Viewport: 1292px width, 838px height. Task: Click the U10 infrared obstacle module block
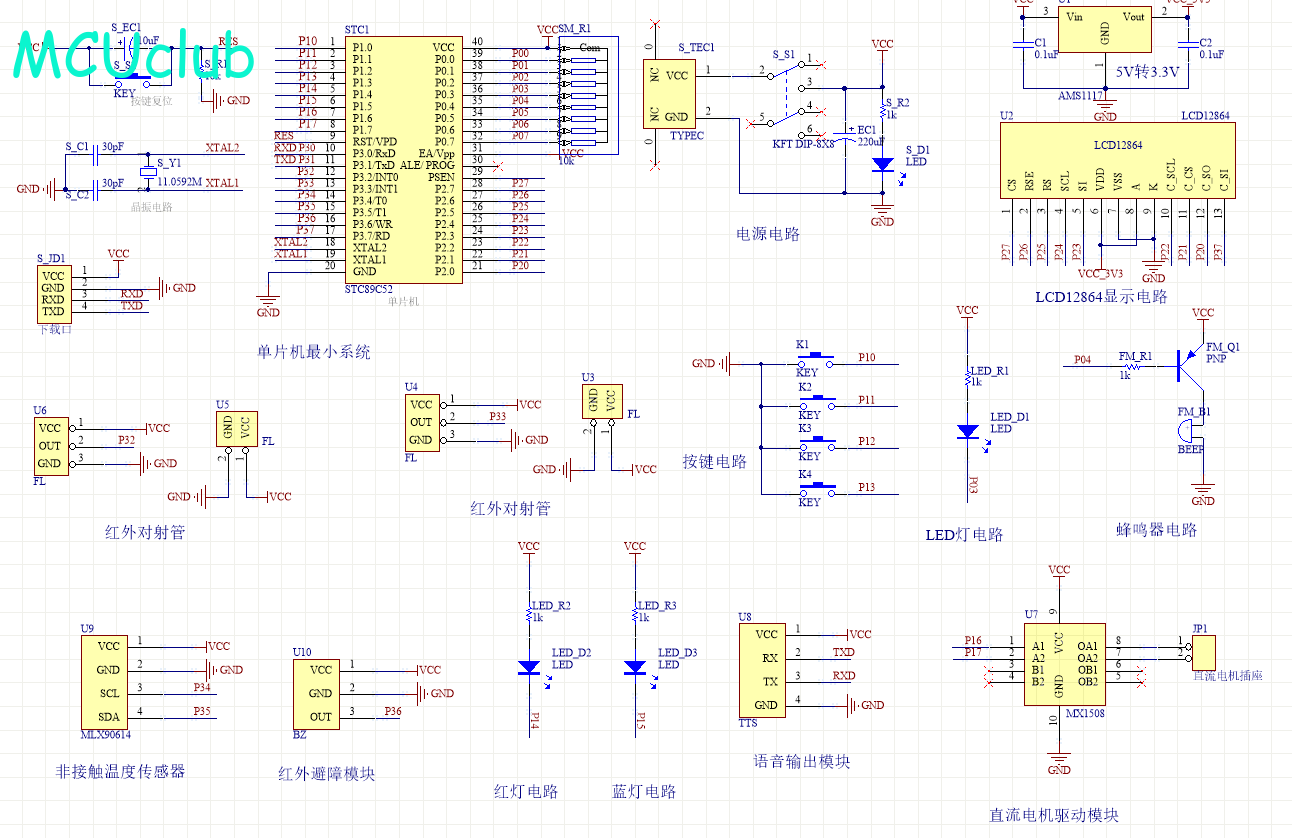click(x=318, y=693)
